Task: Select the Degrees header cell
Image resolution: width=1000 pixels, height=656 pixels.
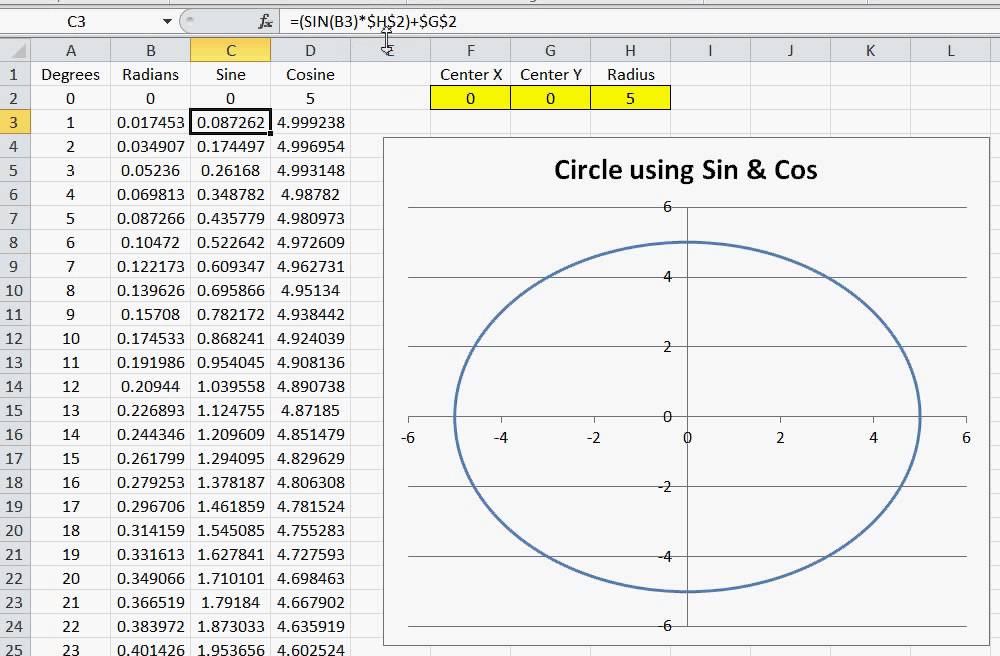Action: point(70,75)
